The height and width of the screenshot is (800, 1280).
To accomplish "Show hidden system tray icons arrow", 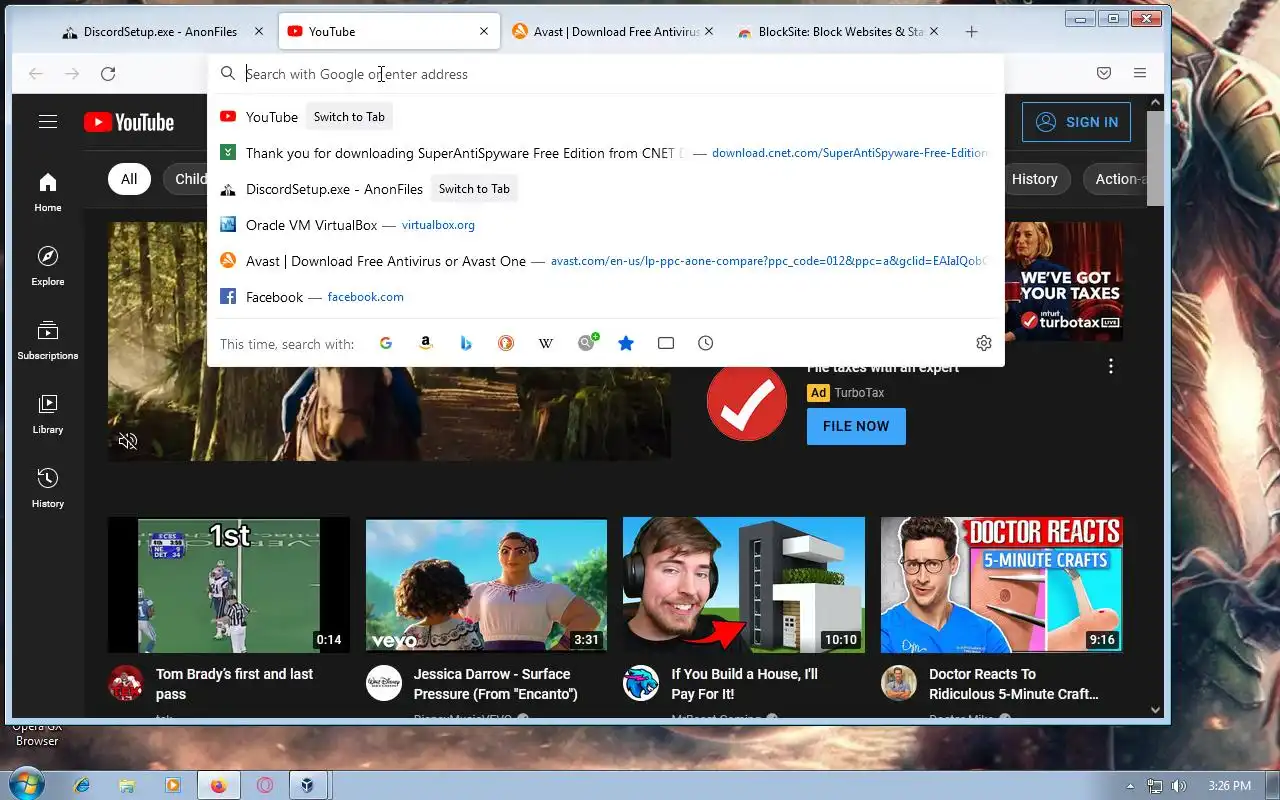I will [x=1130, y=786].
